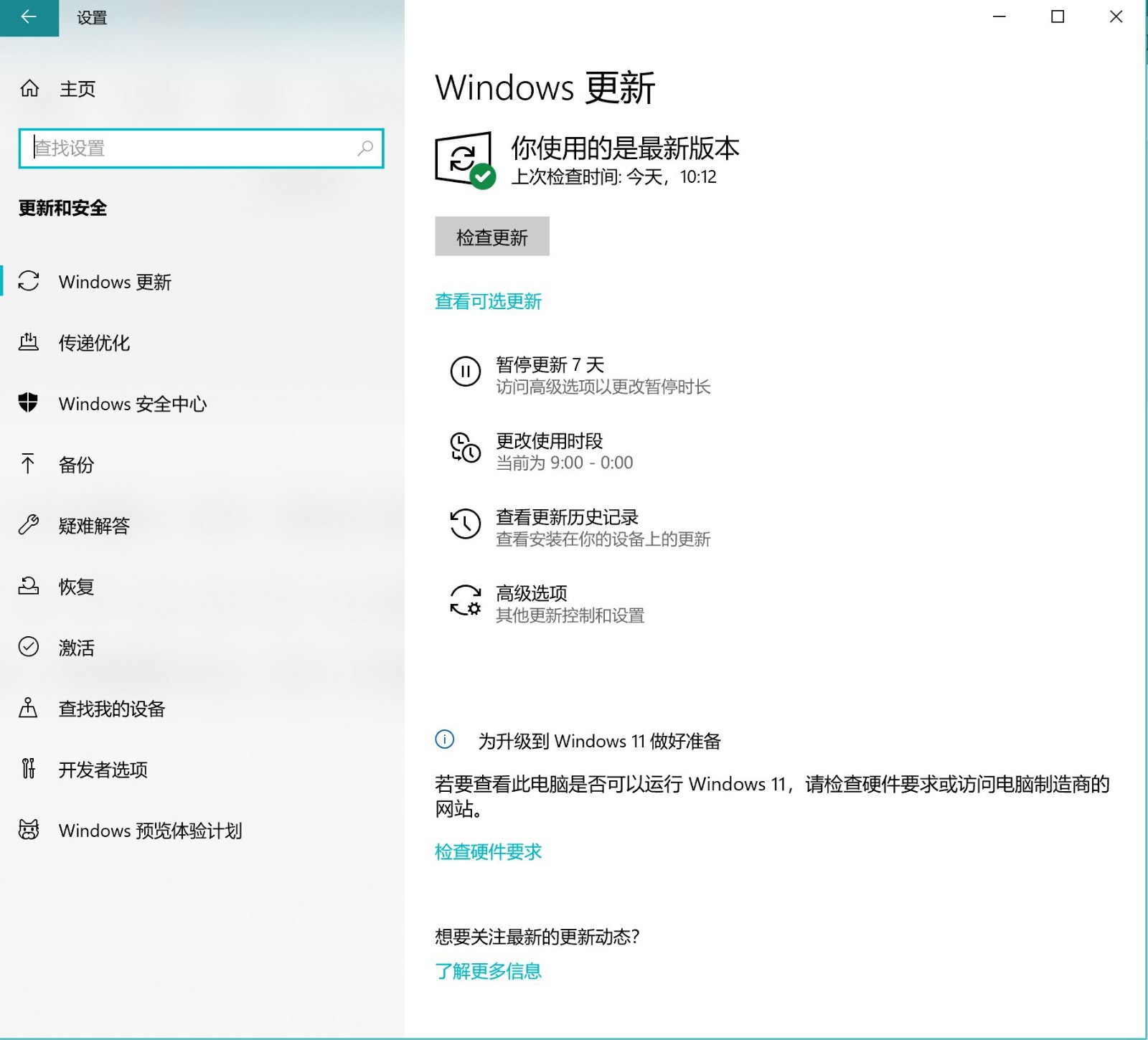Click the 开发者选项 tools icon
Viewport: 1148px width, 1040px height.
(29, 769)
